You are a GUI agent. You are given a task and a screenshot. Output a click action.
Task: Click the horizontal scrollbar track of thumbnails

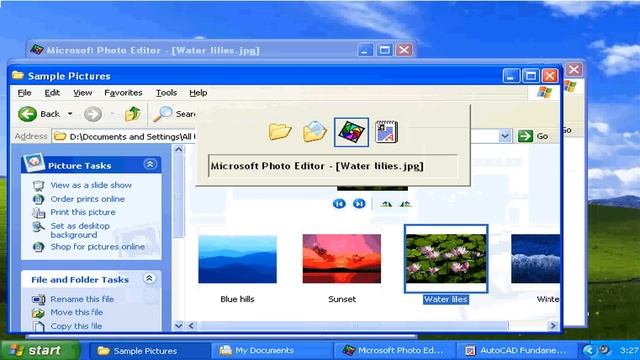tap(353, 326)
